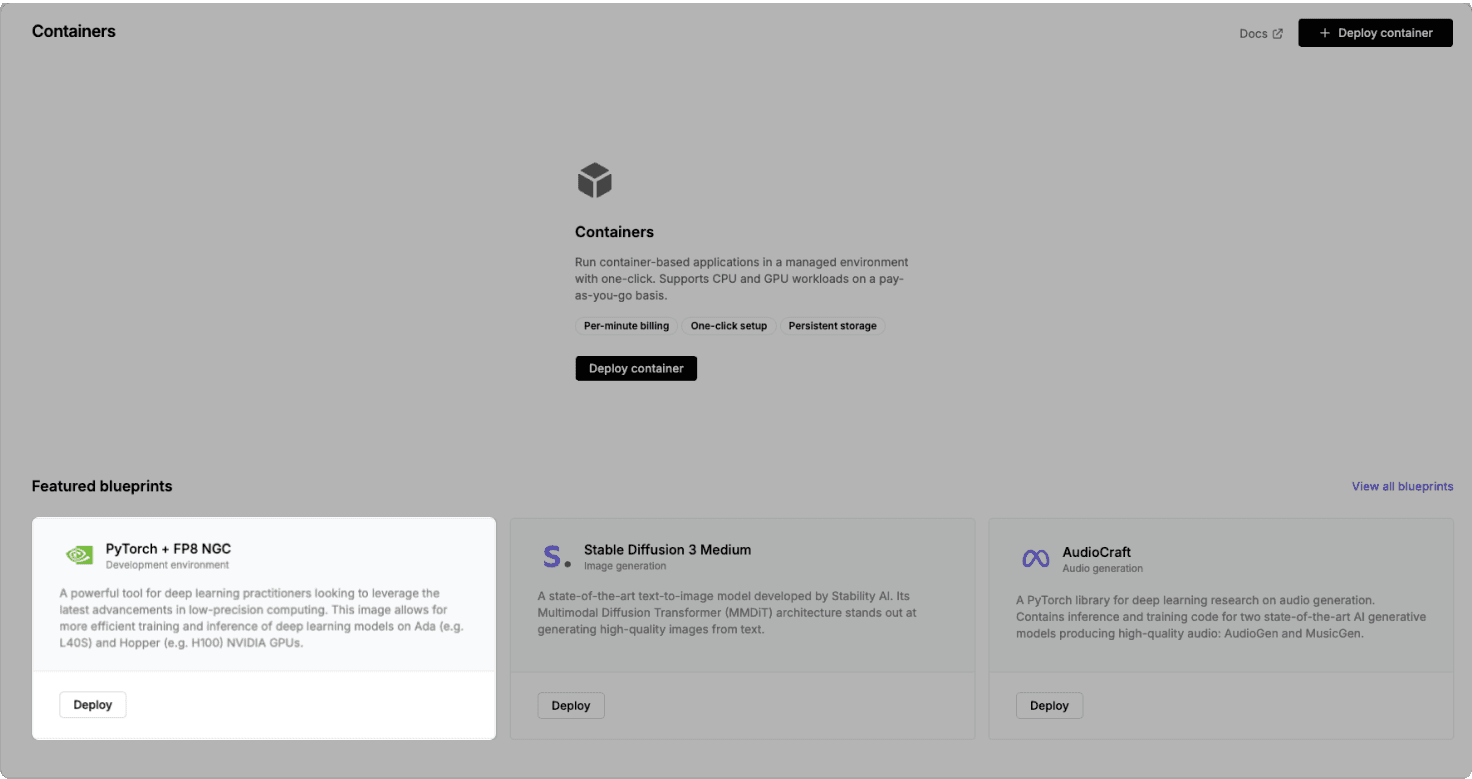Image resolution: width=1472 pixels, height=779 pixels.
Task: Click the PyTorch + FP8 NGC title
Action: coord(168,549)
